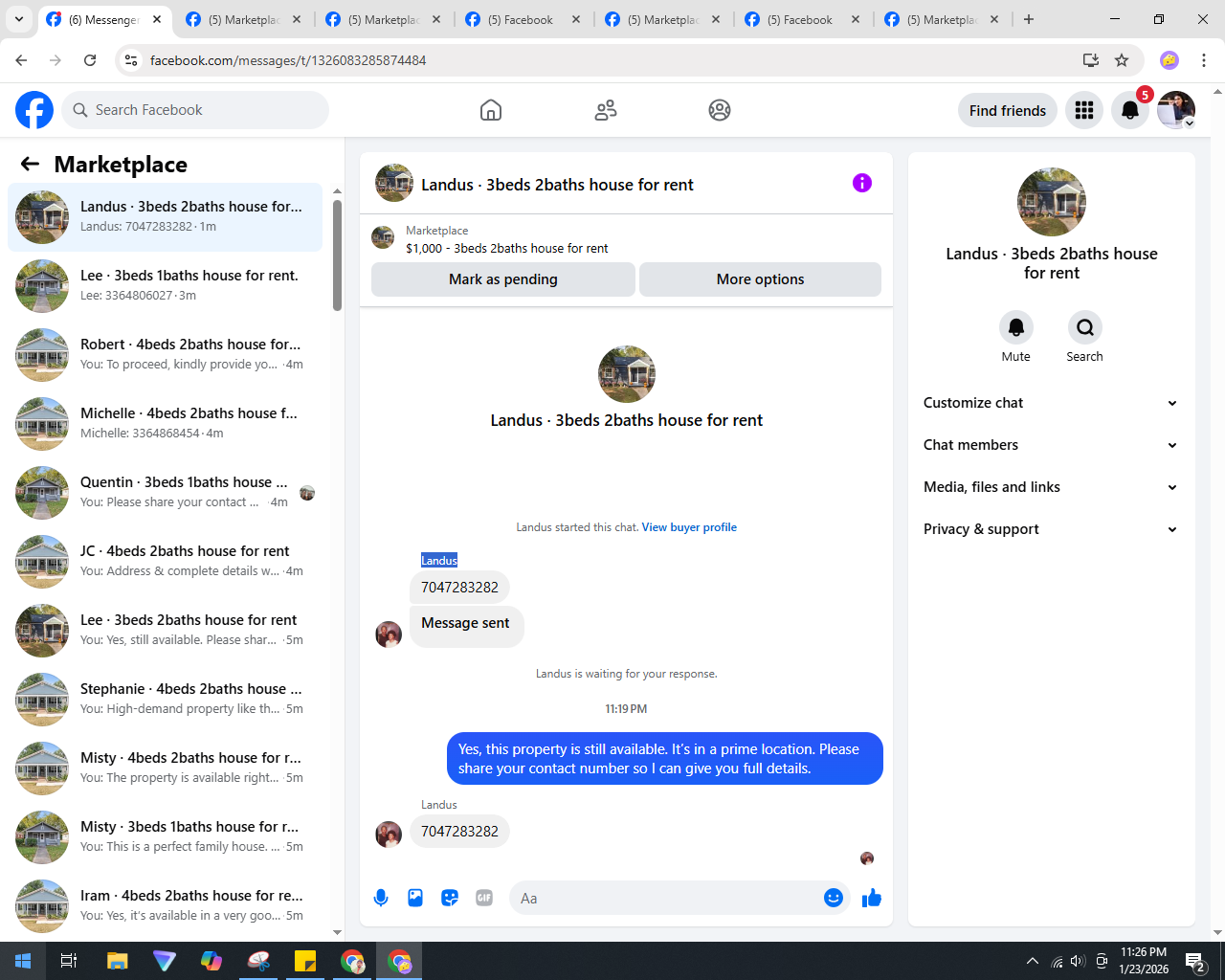Show hidden system tray icons
The image size is (1225, 980).
1032,961
